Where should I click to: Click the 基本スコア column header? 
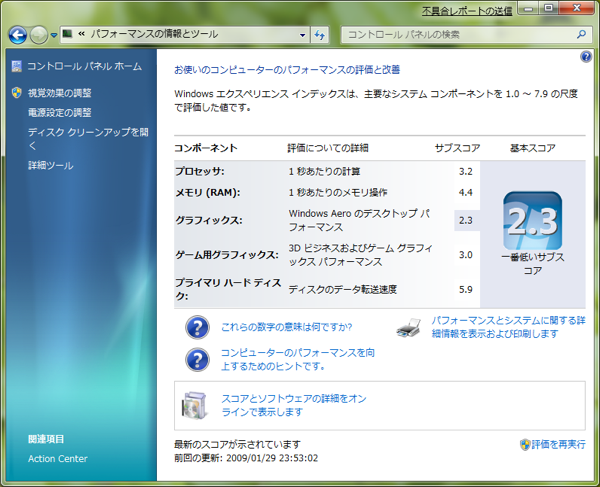533,148
